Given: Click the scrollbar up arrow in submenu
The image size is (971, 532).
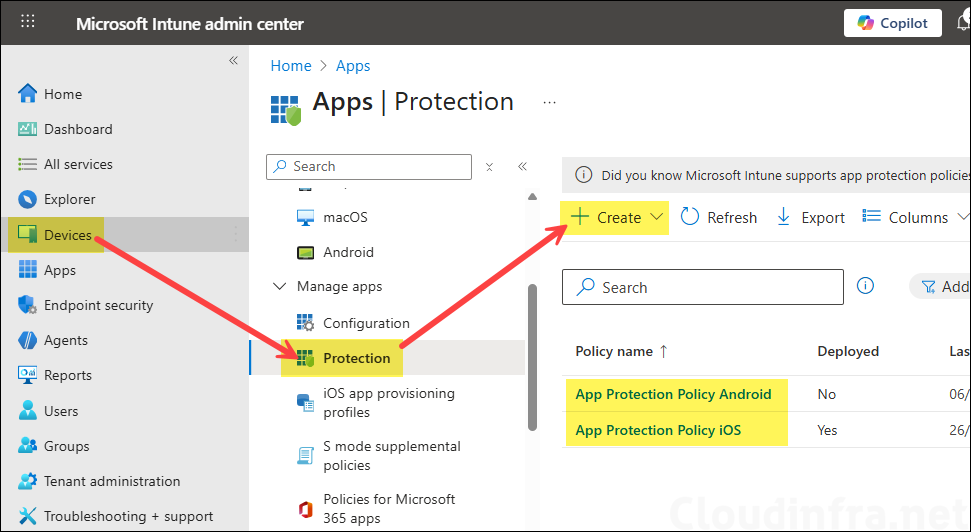Looking at the screenshot, I should [533, 197].
